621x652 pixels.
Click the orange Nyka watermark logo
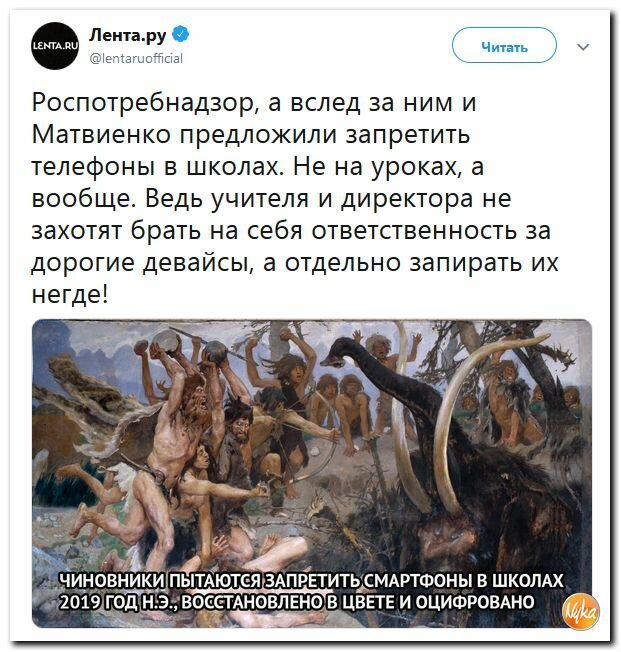tap(580, 611)
